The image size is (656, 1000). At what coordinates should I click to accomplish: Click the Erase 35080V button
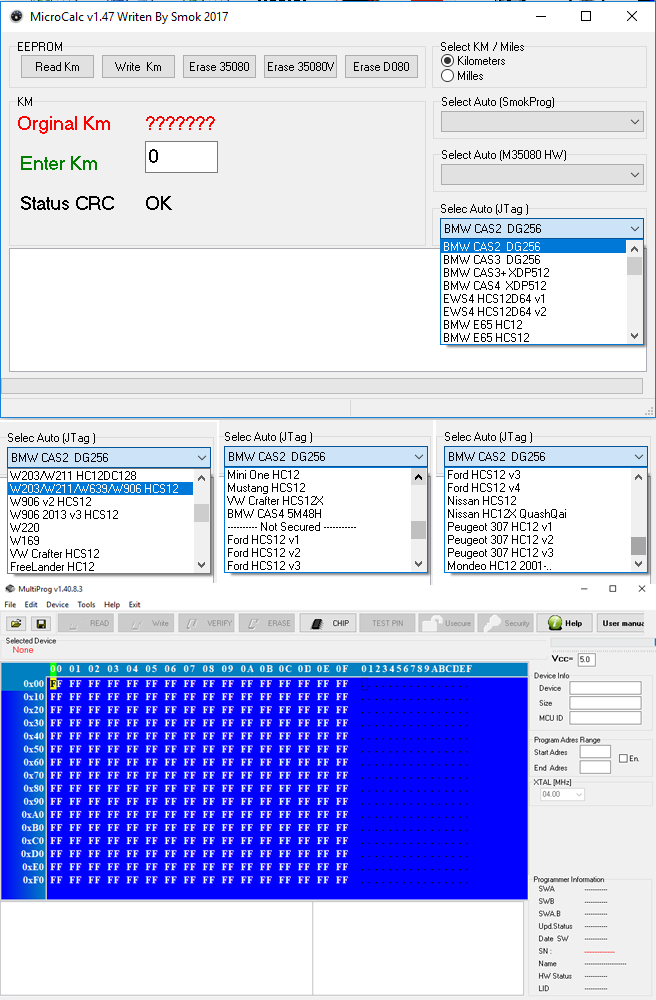pyautogui.click(x=300, y=67)
